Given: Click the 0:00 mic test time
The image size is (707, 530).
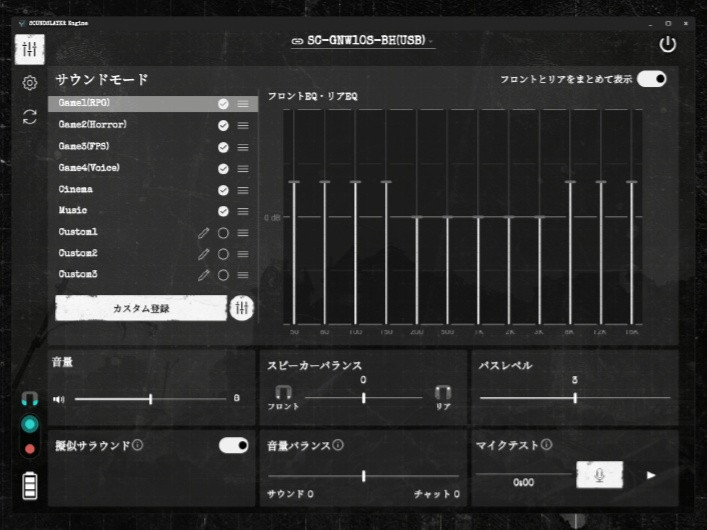Looking at the screenshot, I should [523, 483].
